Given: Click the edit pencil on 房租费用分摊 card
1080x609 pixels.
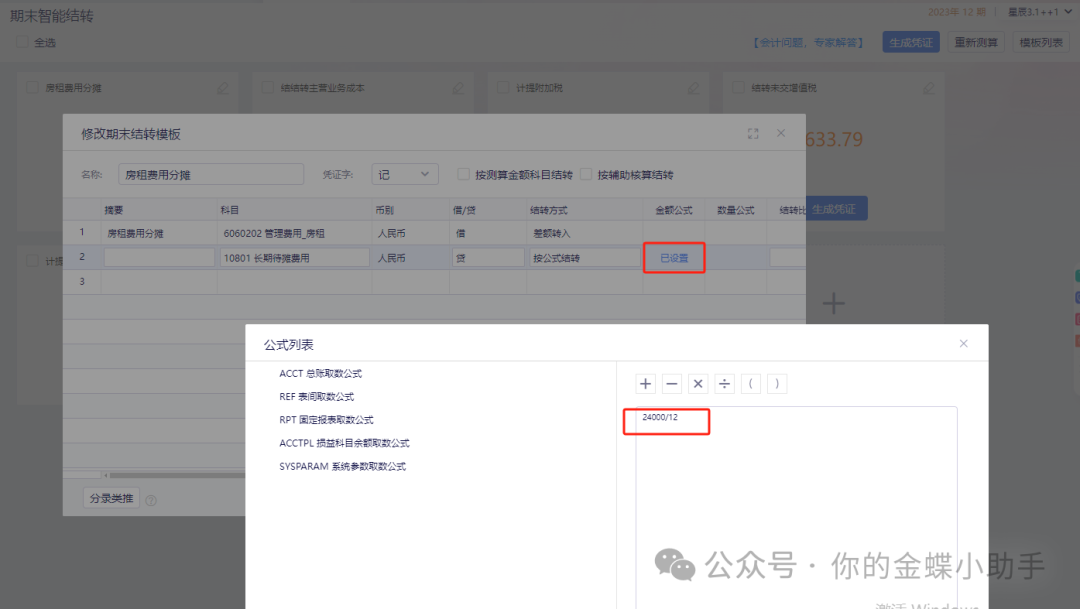Looking at the screenshot, I should point(223,88).
